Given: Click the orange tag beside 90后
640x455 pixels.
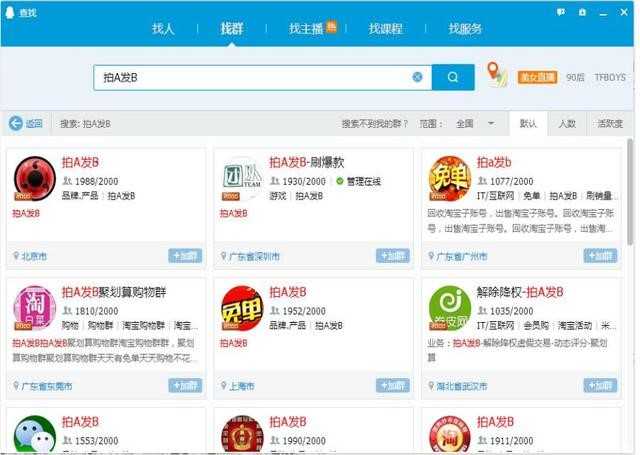Looking at the screenshot, I should (x=537, y=77).
